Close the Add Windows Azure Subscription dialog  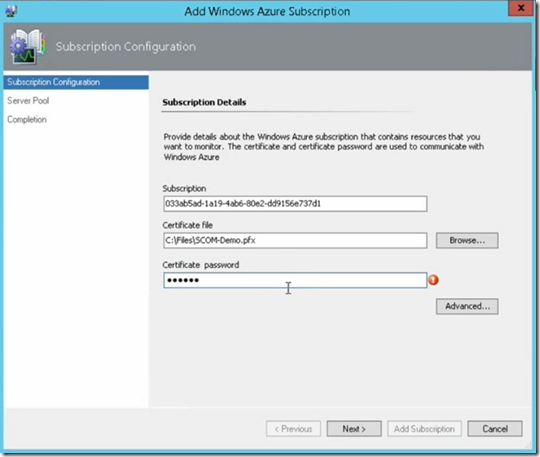click(x=521, y=8)
